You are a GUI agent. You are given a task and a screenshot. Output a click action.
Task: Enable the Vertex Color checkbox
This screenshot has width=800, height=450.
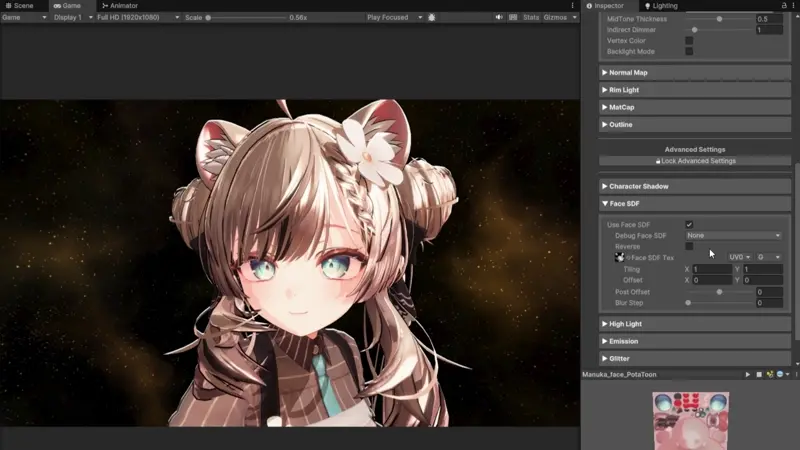point(689,40)
